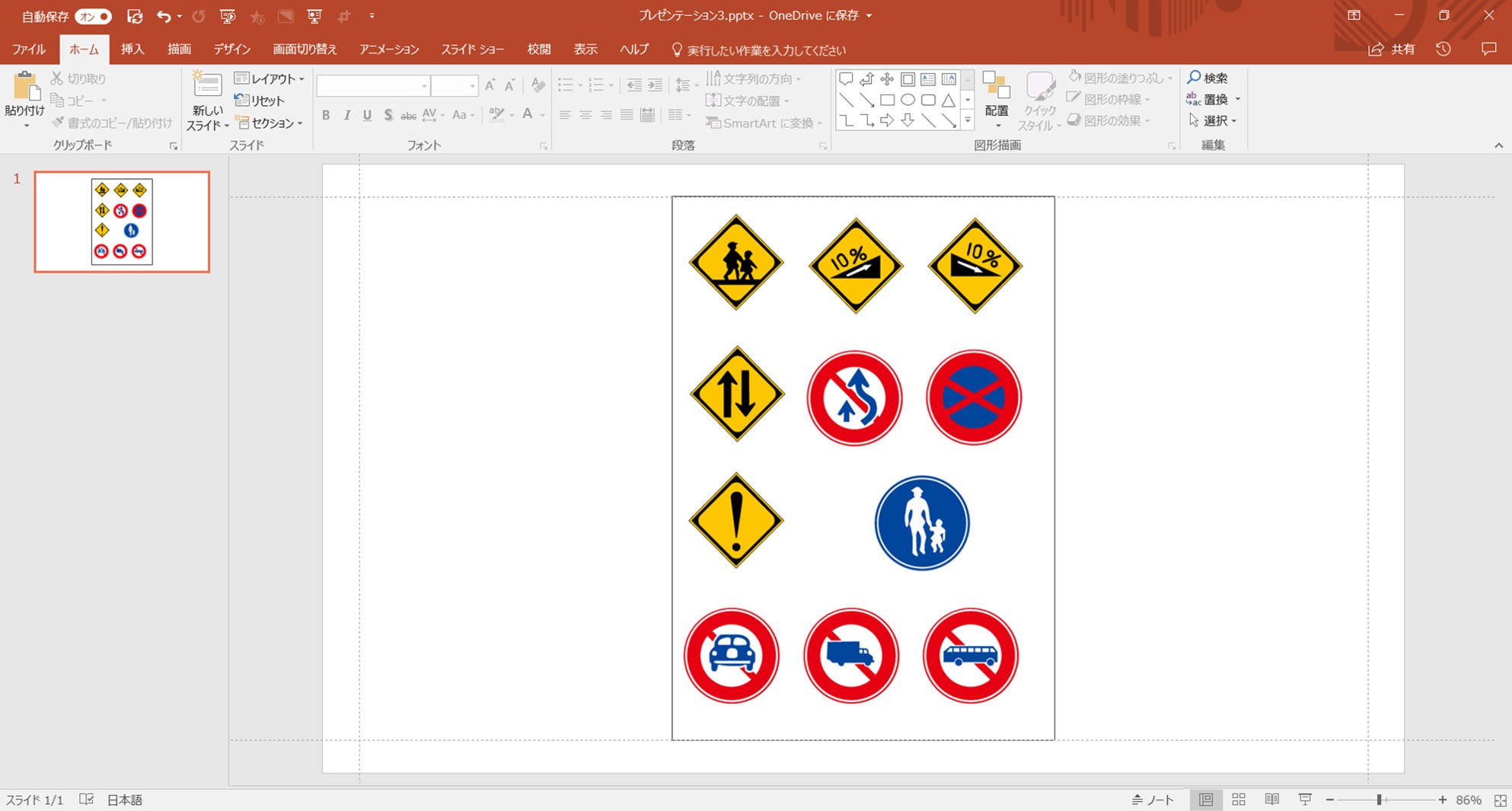Open the comments speech bubble icon
This screenshot has width=1512, height=811.
click(x=1489, y=49)
